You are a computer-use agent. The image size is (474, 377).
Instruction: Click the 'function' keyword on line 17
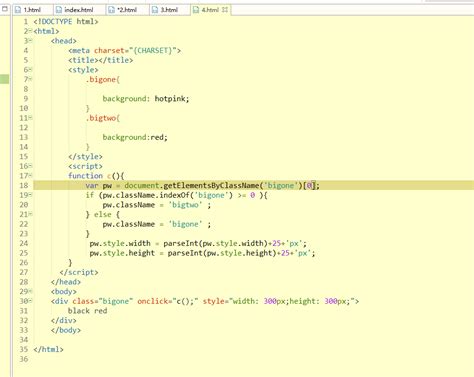pos(85,176)
